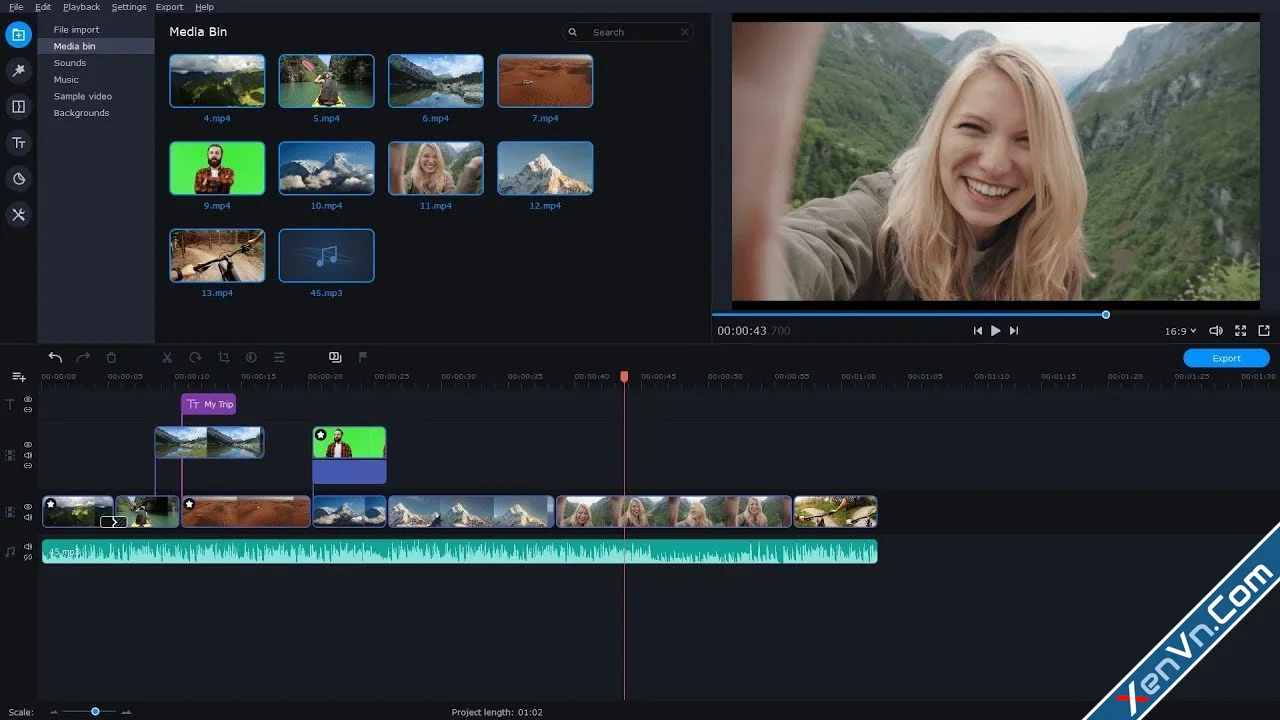1280x720 pixels.
Task: Toggle fullscreen preview icon
Action: (x=1240, y=331)
